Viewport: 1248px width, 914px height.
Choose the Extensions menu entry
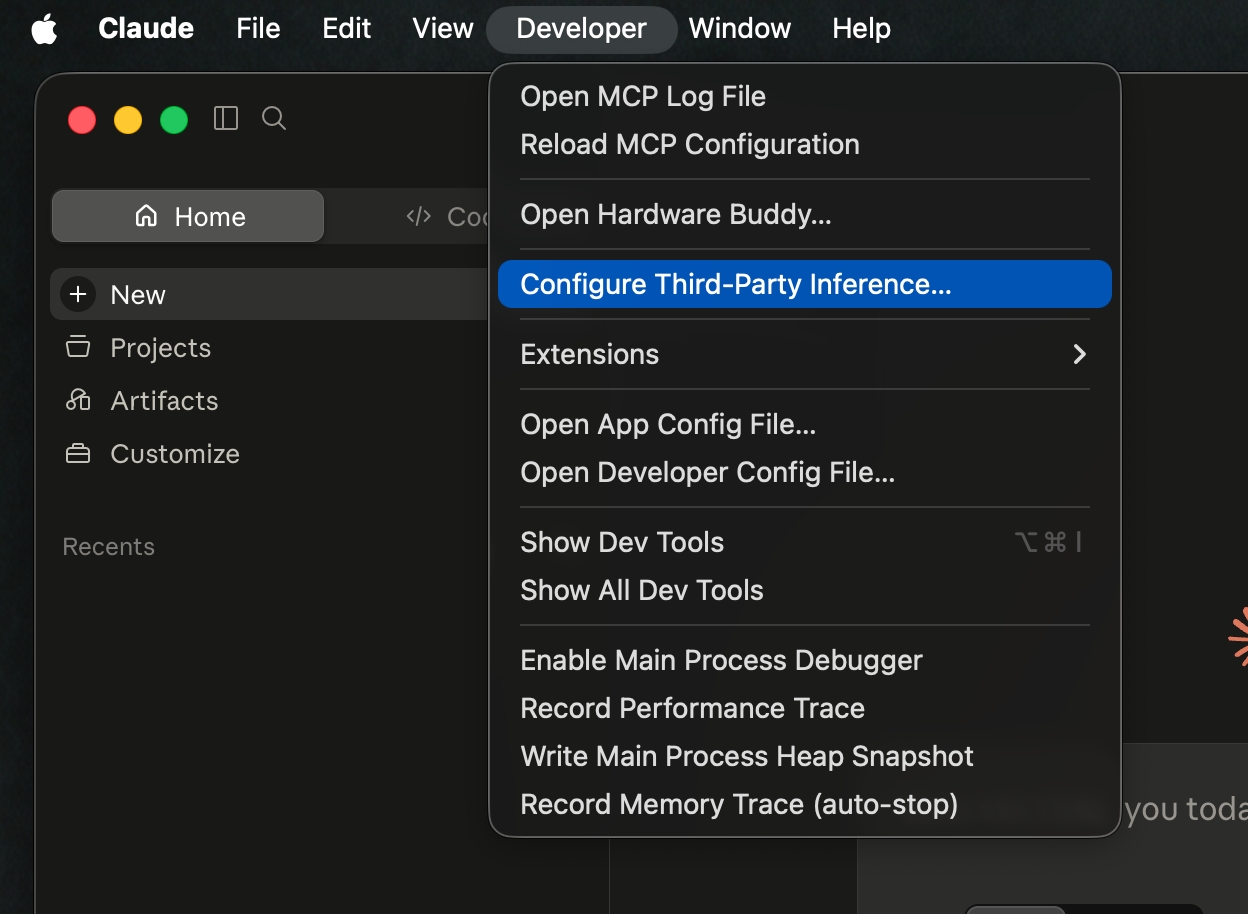(x=805, y=354)
